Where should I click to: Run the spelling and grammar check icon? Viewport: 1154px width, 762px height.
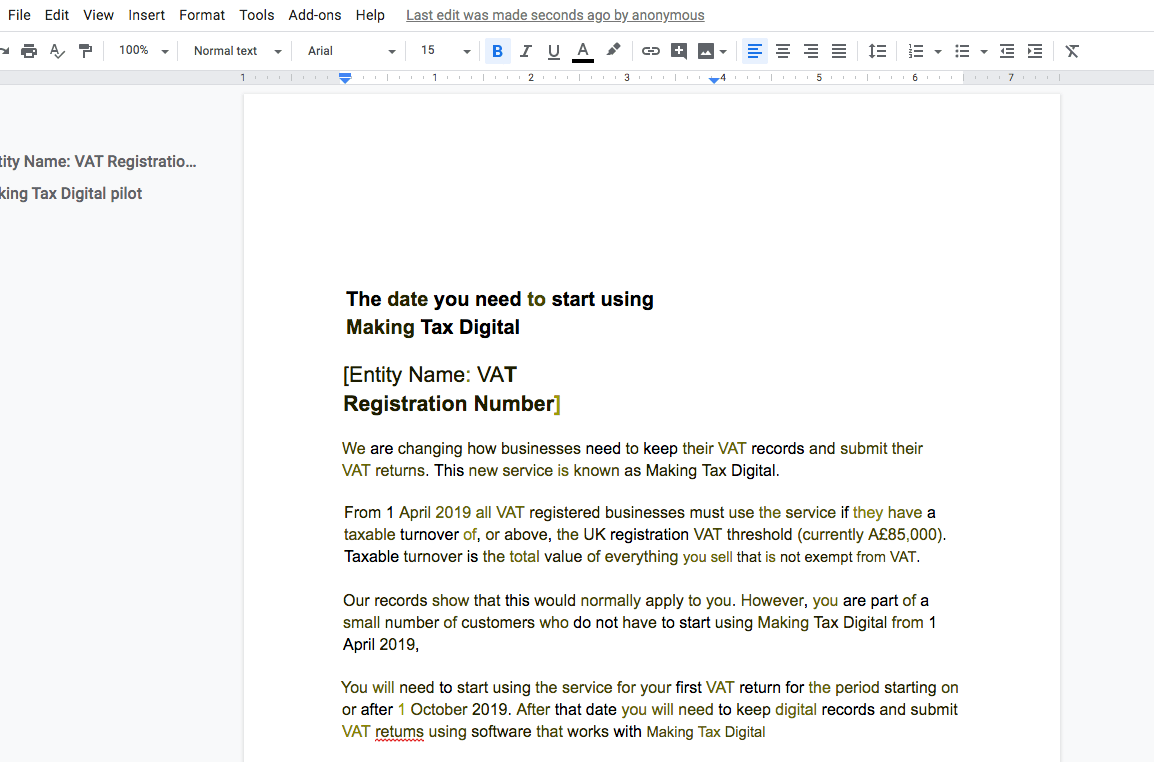coord(57,51)
